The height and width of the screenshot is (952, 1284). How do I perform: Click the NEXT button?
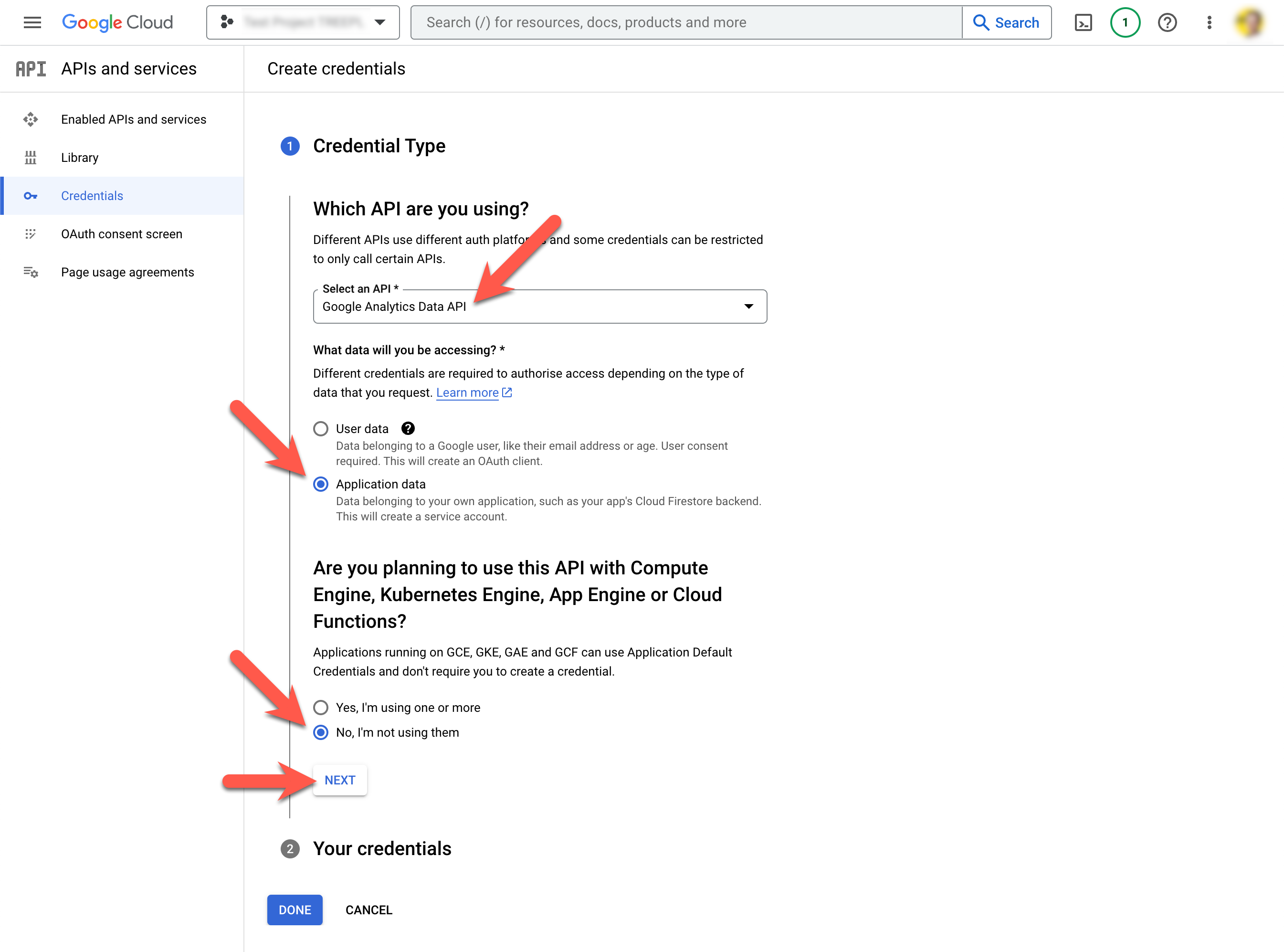(340, 780)
